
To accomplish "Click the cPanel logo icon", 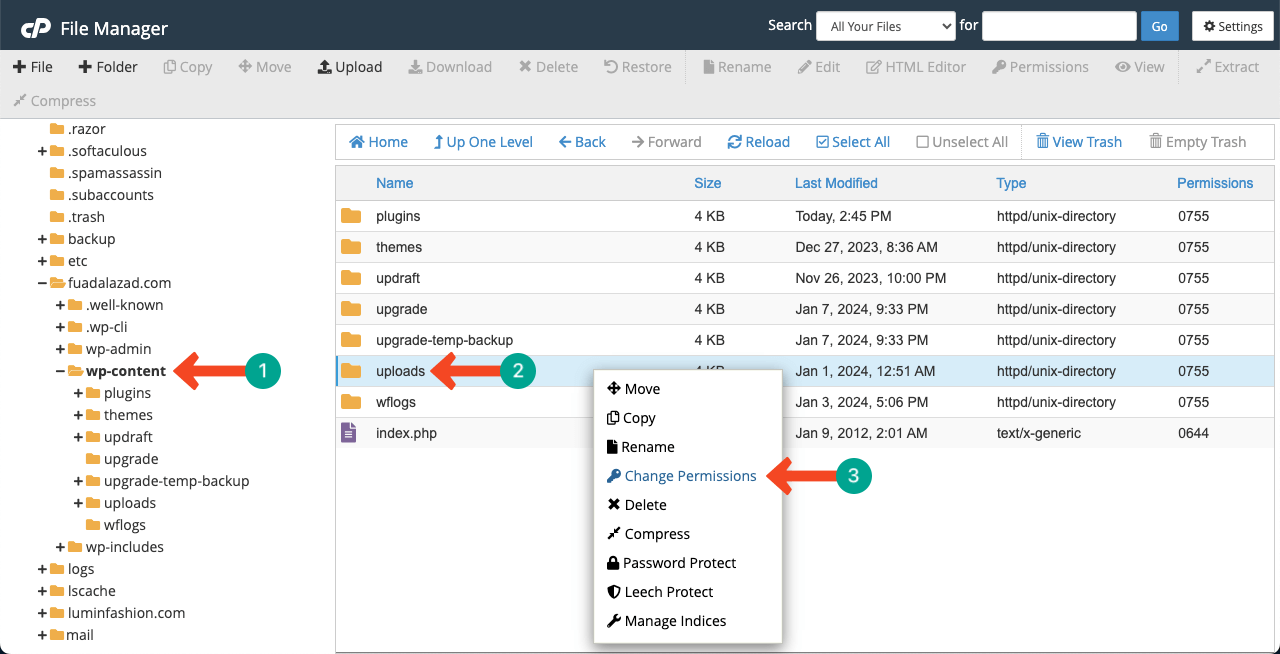I will [x=37, y=27].
